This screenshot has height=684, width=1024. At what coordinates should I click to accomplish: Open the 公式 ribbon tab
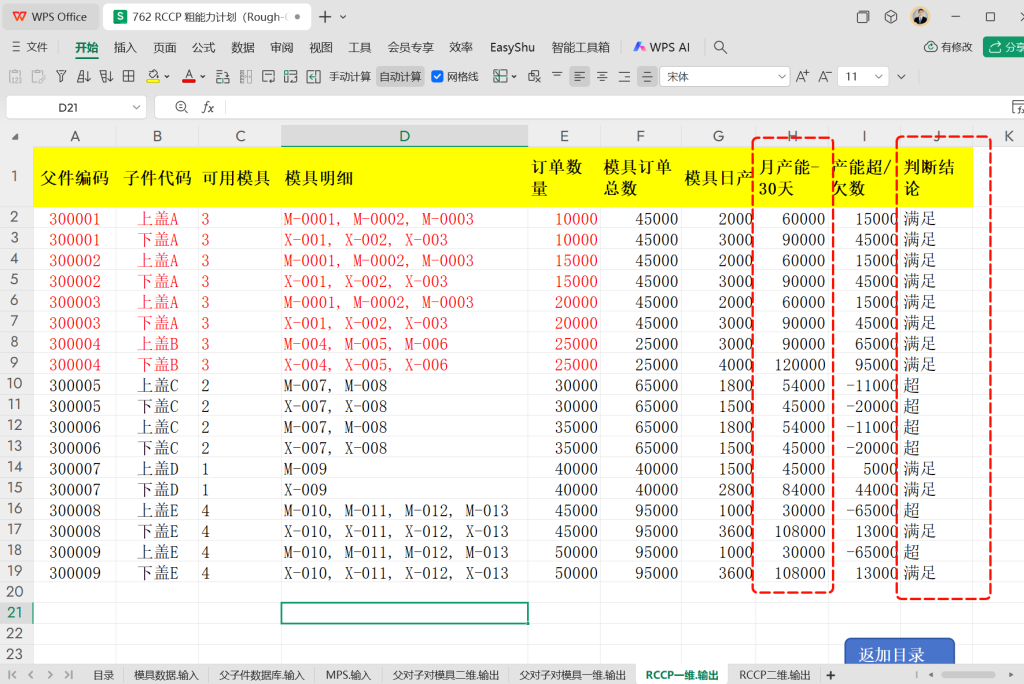[x=203, y=47]
